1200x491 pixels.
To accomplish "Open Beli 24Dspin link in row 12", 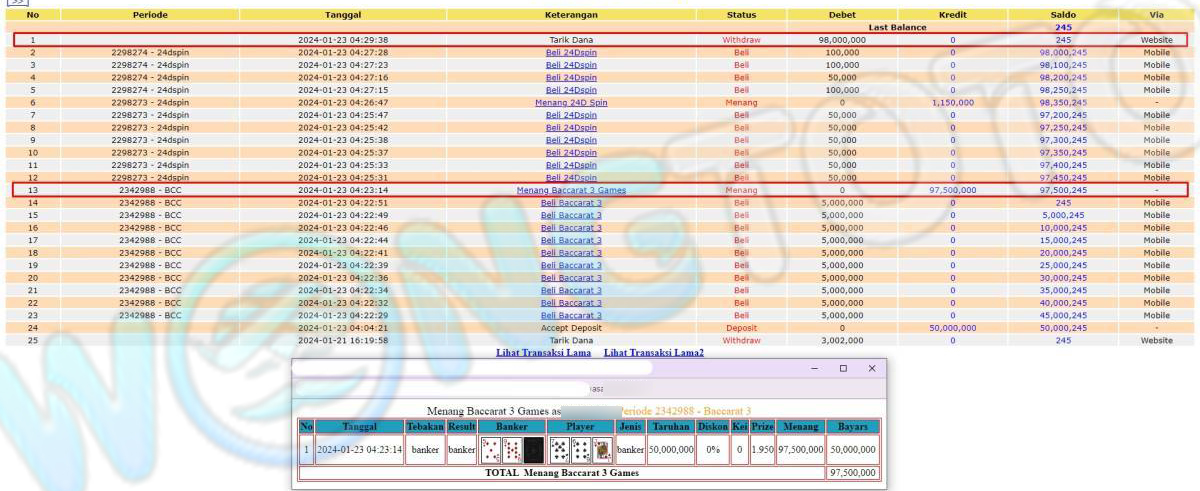I will tap(571, 177).
